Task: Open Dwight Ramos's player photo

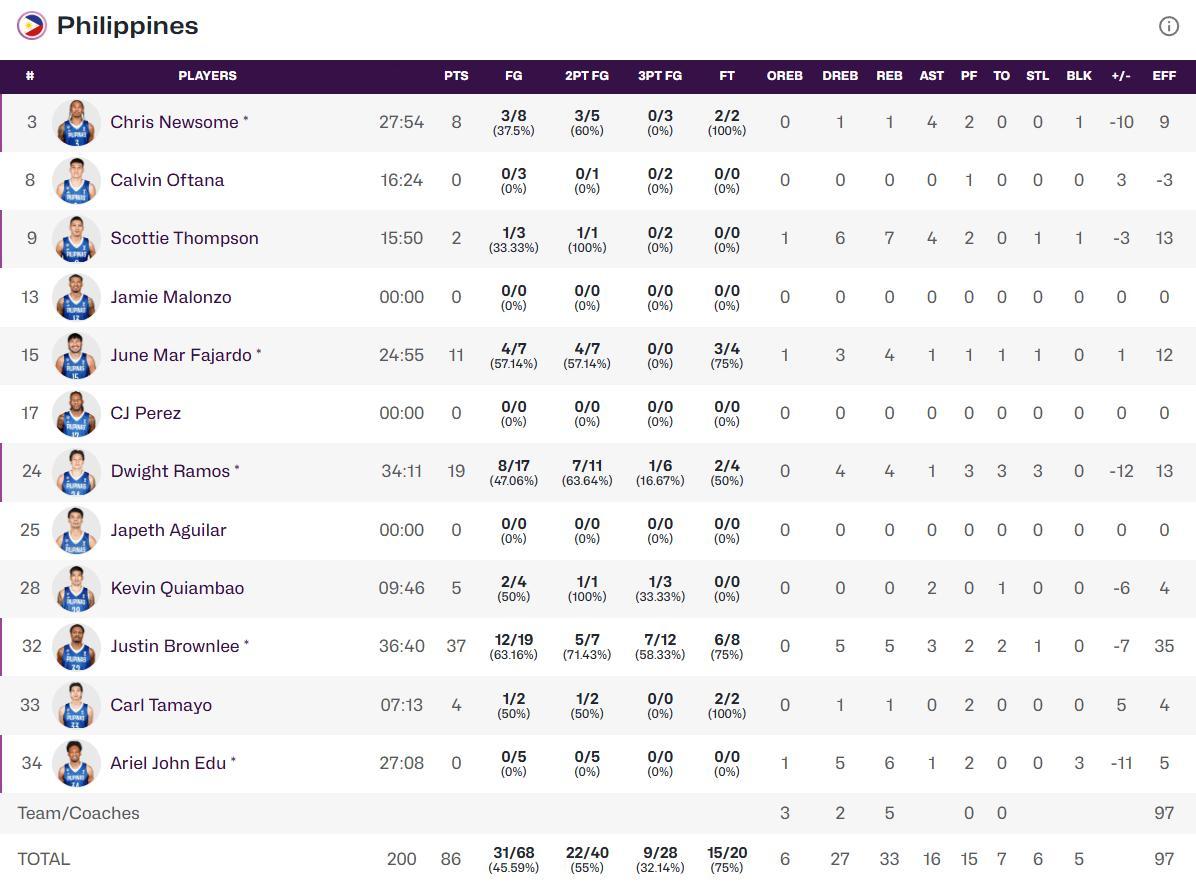Action: pos(76,472)
